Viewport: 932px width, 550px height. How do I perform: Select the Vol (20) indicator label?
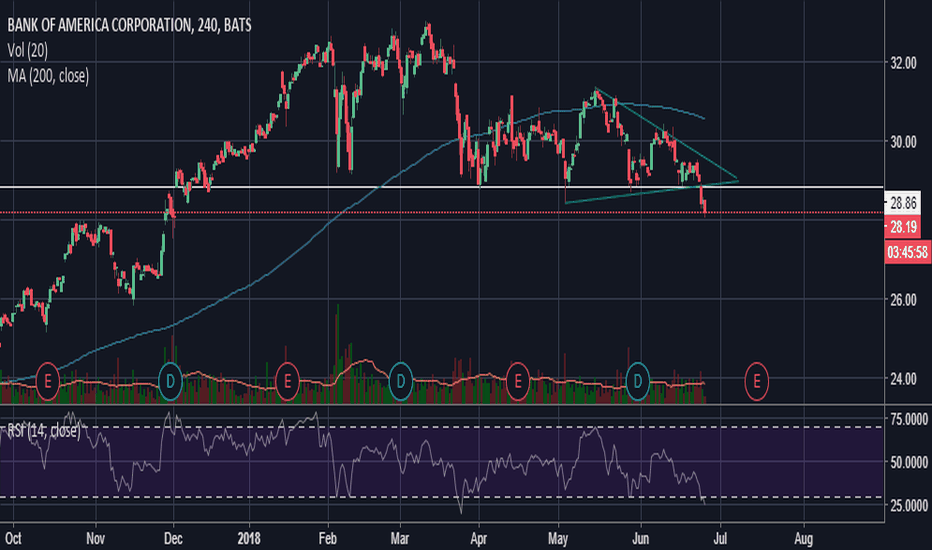[x=27, y=51]
